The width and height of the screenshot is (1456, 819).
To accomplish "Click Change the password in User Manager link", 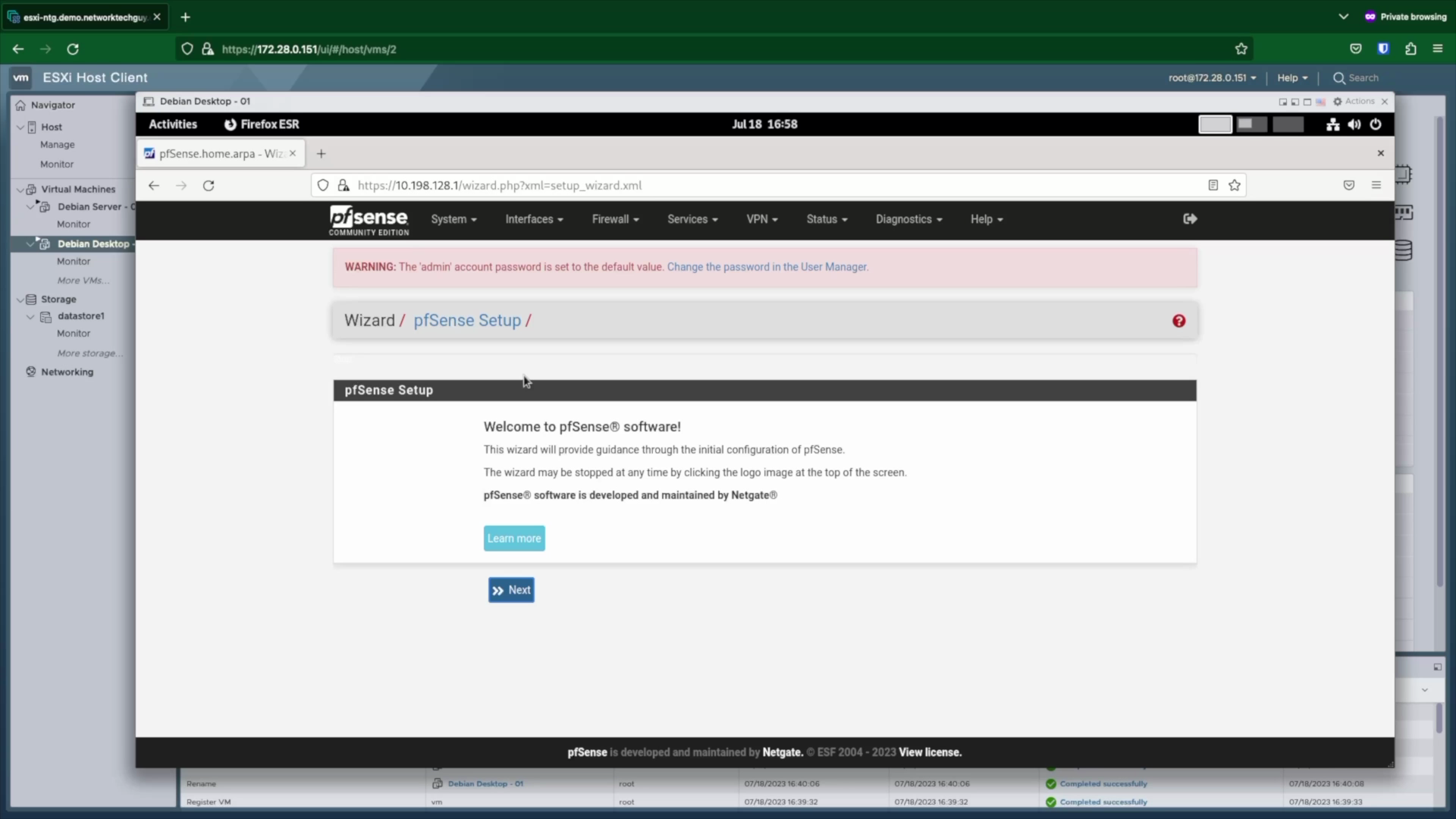I will [767, 267].
